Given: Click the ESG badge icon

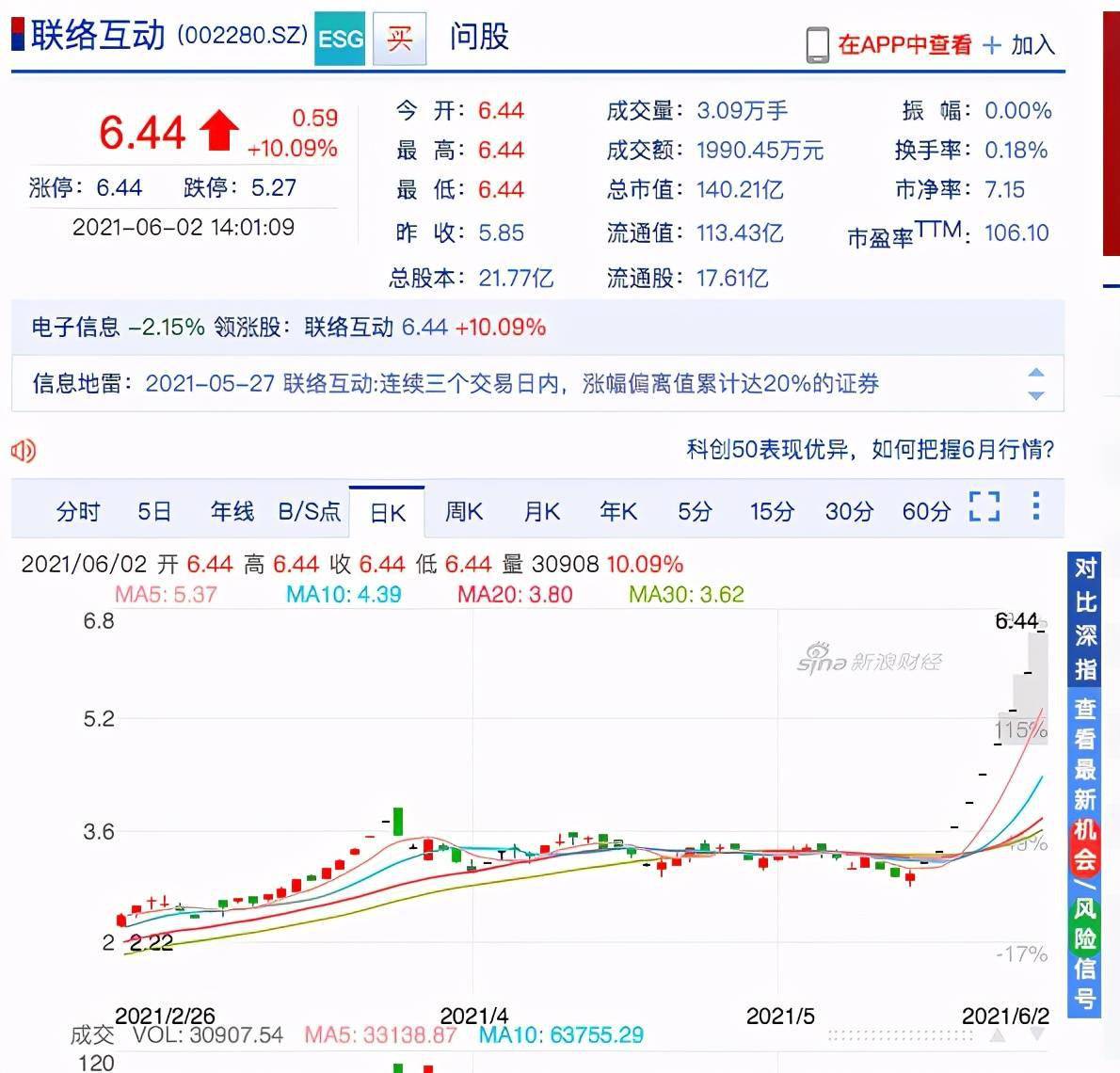Looking at the screenshot, I should 340,39.
